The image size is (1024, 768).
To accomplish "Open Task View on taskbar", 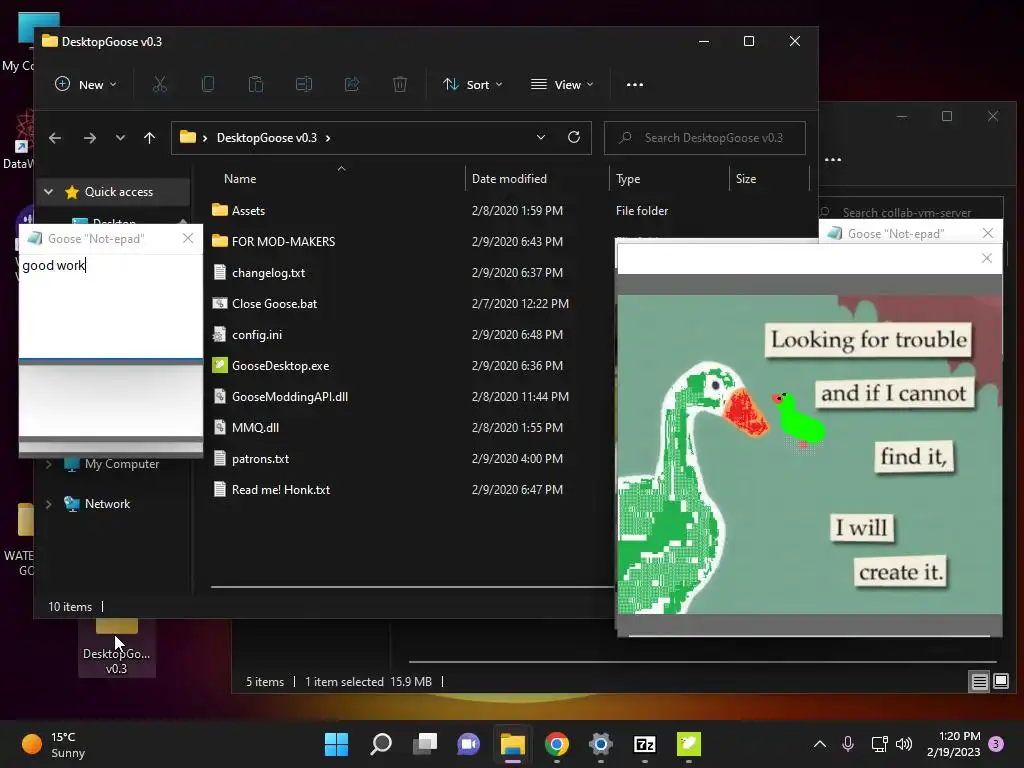I will coord(425,744).
